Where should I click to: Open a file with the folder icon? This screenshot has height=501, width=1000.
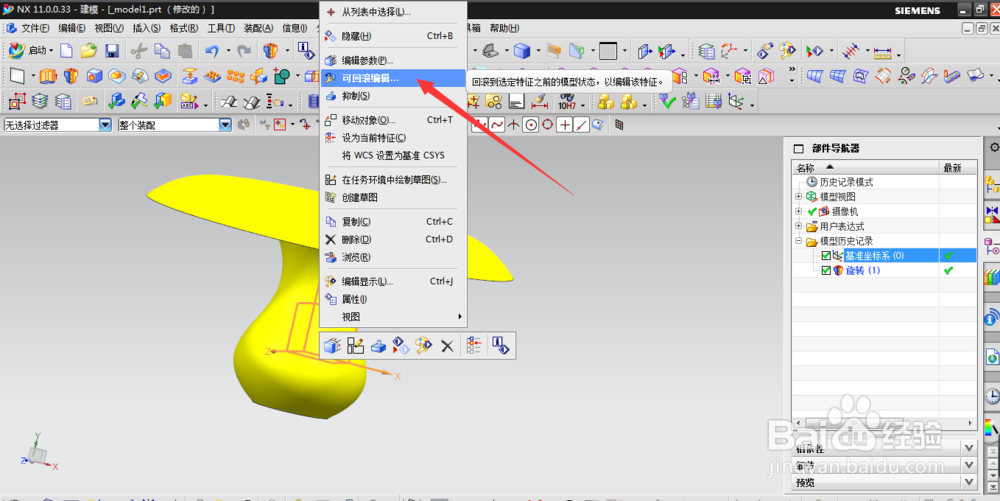pos(88,50)
